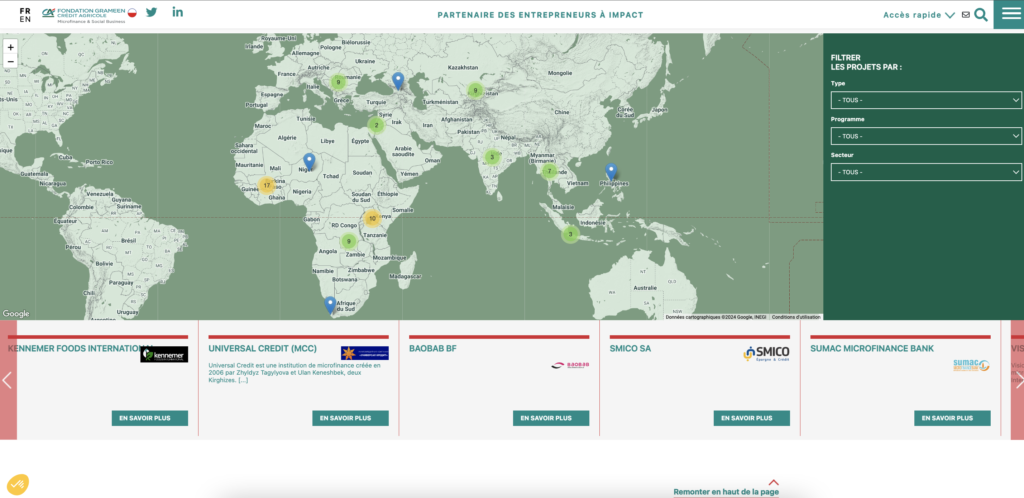Zoom in on the map
The width and height of the screenshot is (1024, 498).
[10, 47]
